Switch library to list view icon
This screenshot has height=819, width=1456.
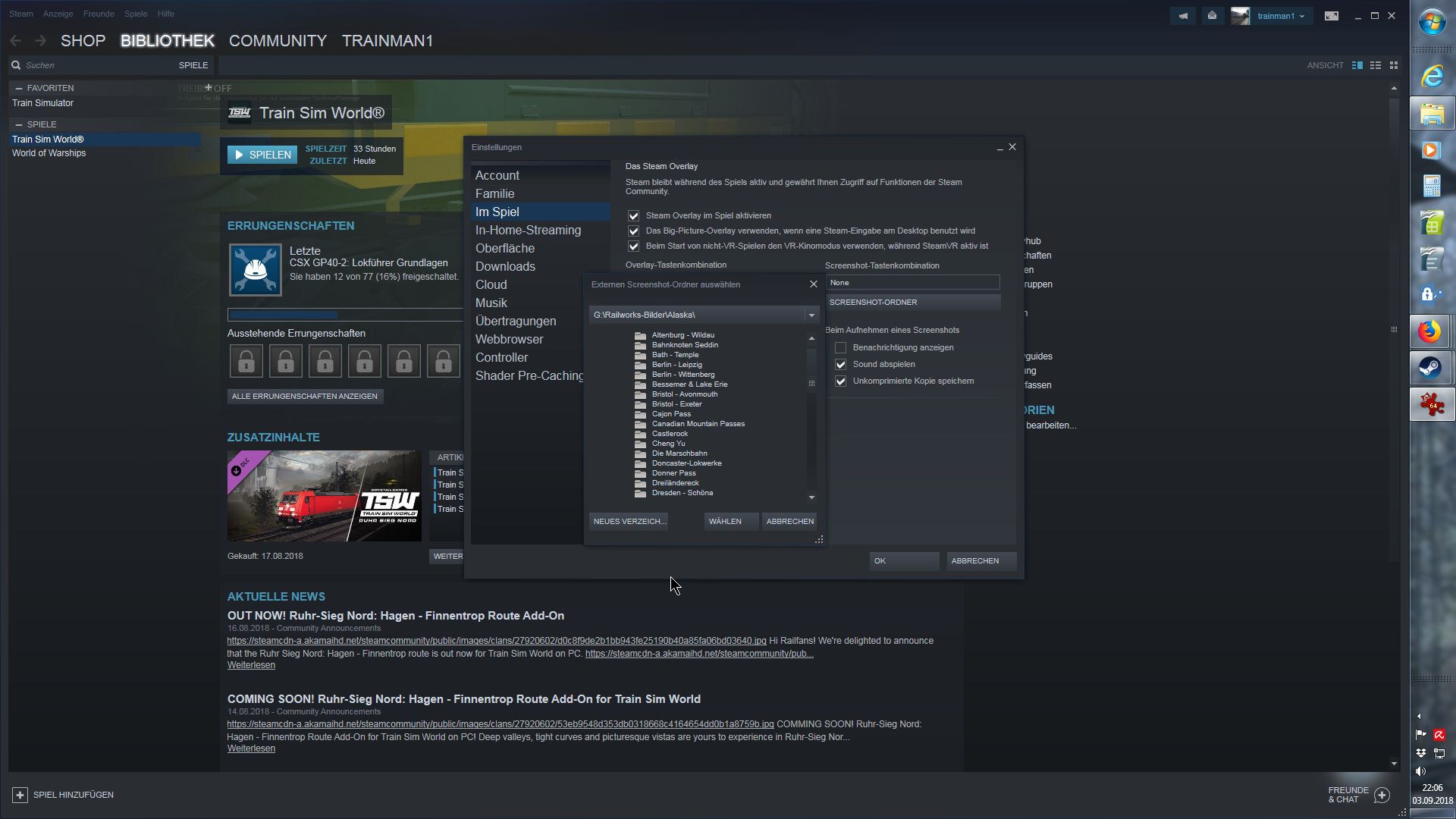[1376, 65]
